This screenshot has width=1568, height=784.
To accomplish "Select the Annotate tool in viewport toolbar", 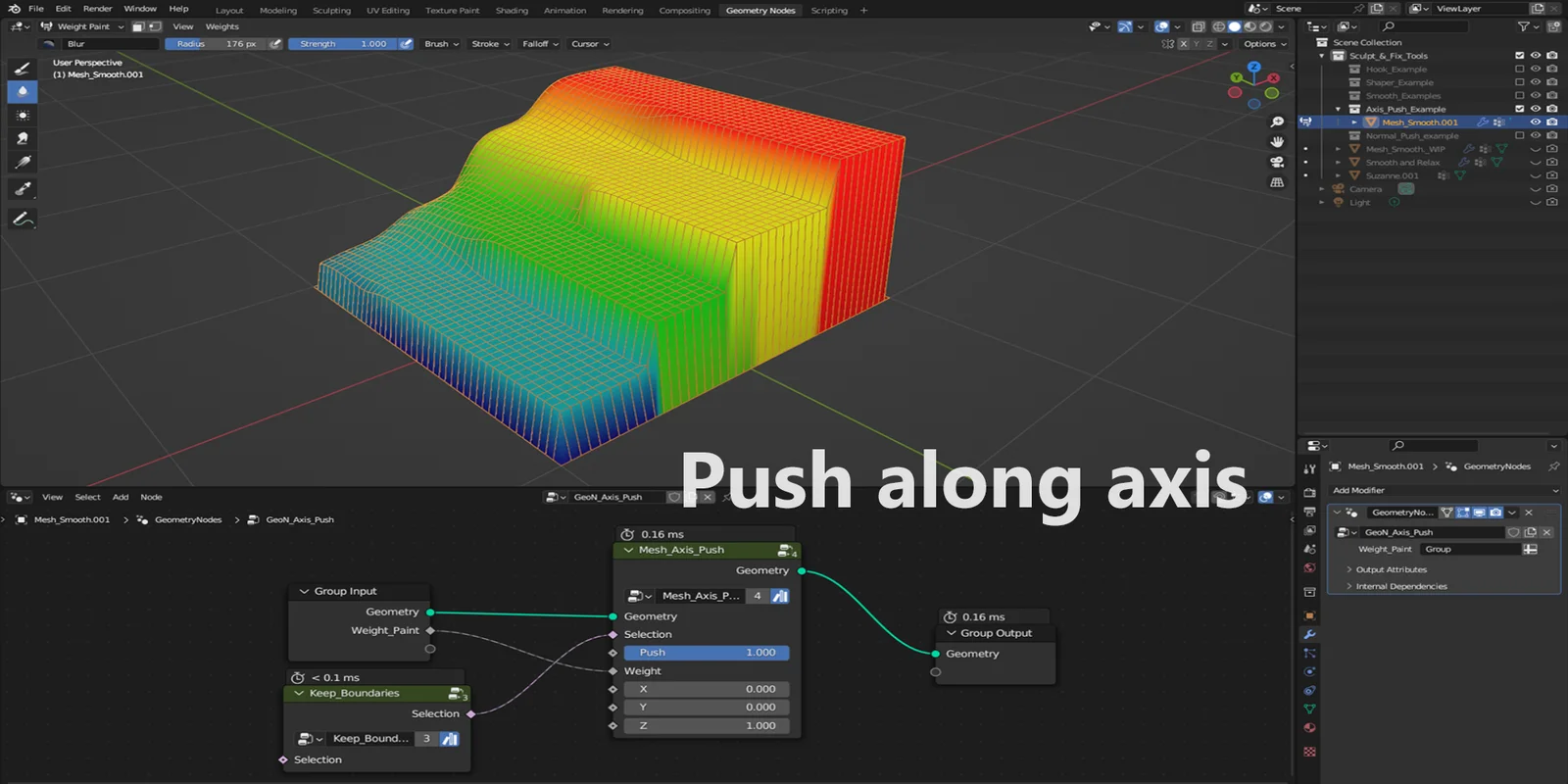I will tap(23, 219).
